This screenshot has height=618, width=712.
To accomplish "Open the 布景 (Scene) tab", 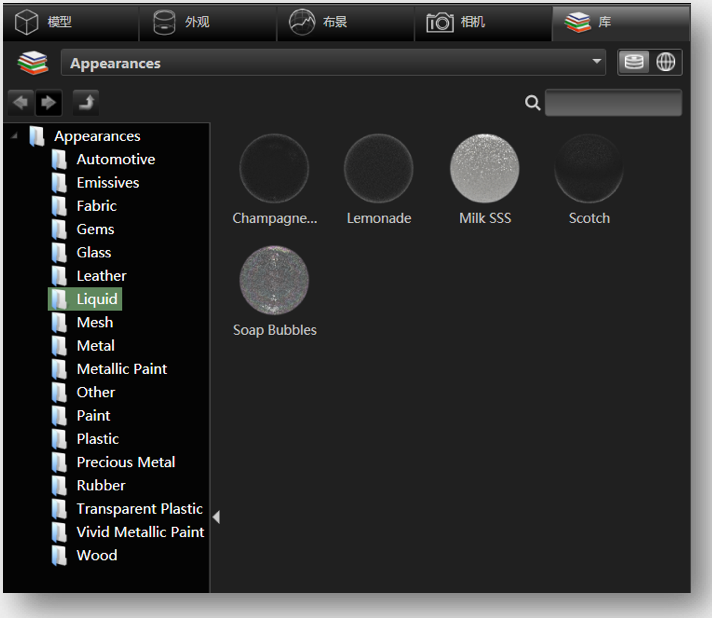I will click(346, 22).
